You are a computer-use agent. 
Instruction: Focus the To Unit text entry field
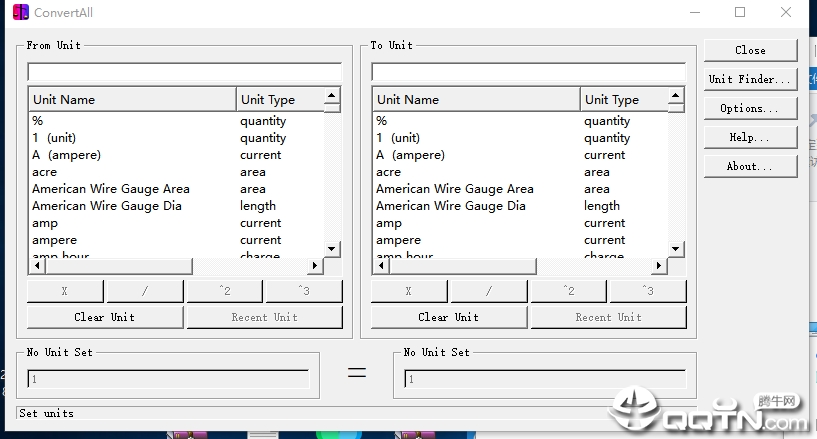[528, 72]
